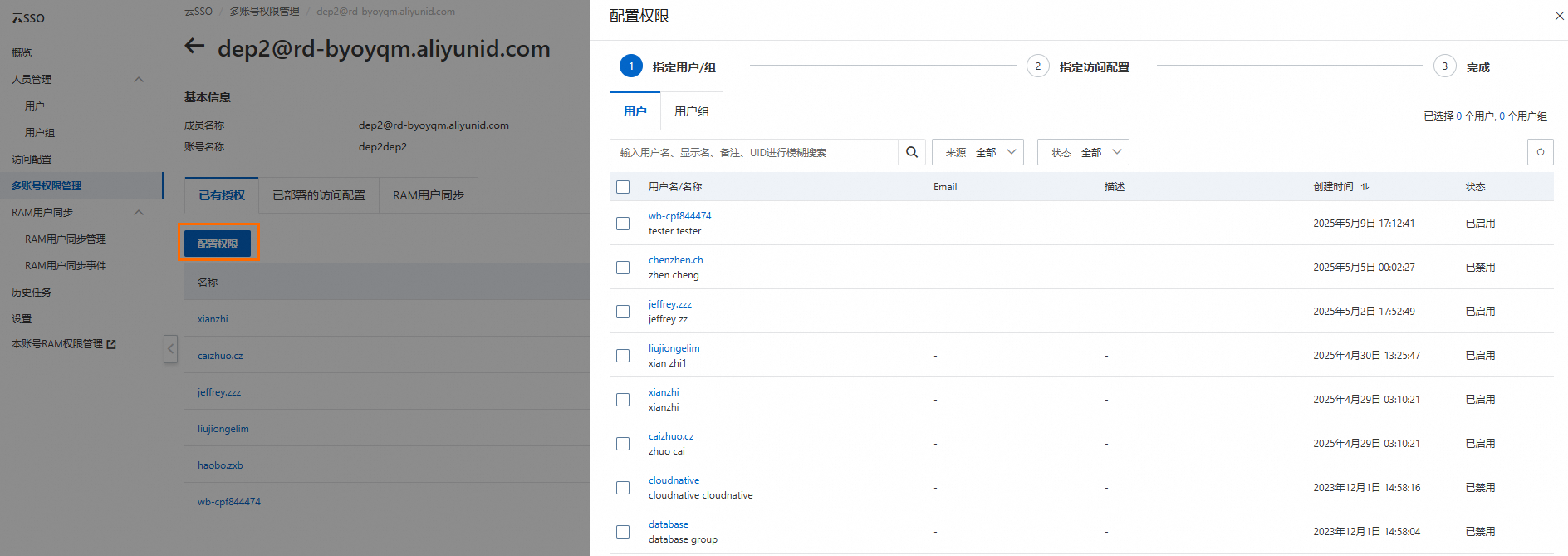Collapse the RAM用户同步 sidebar section

tap(139, 213)
